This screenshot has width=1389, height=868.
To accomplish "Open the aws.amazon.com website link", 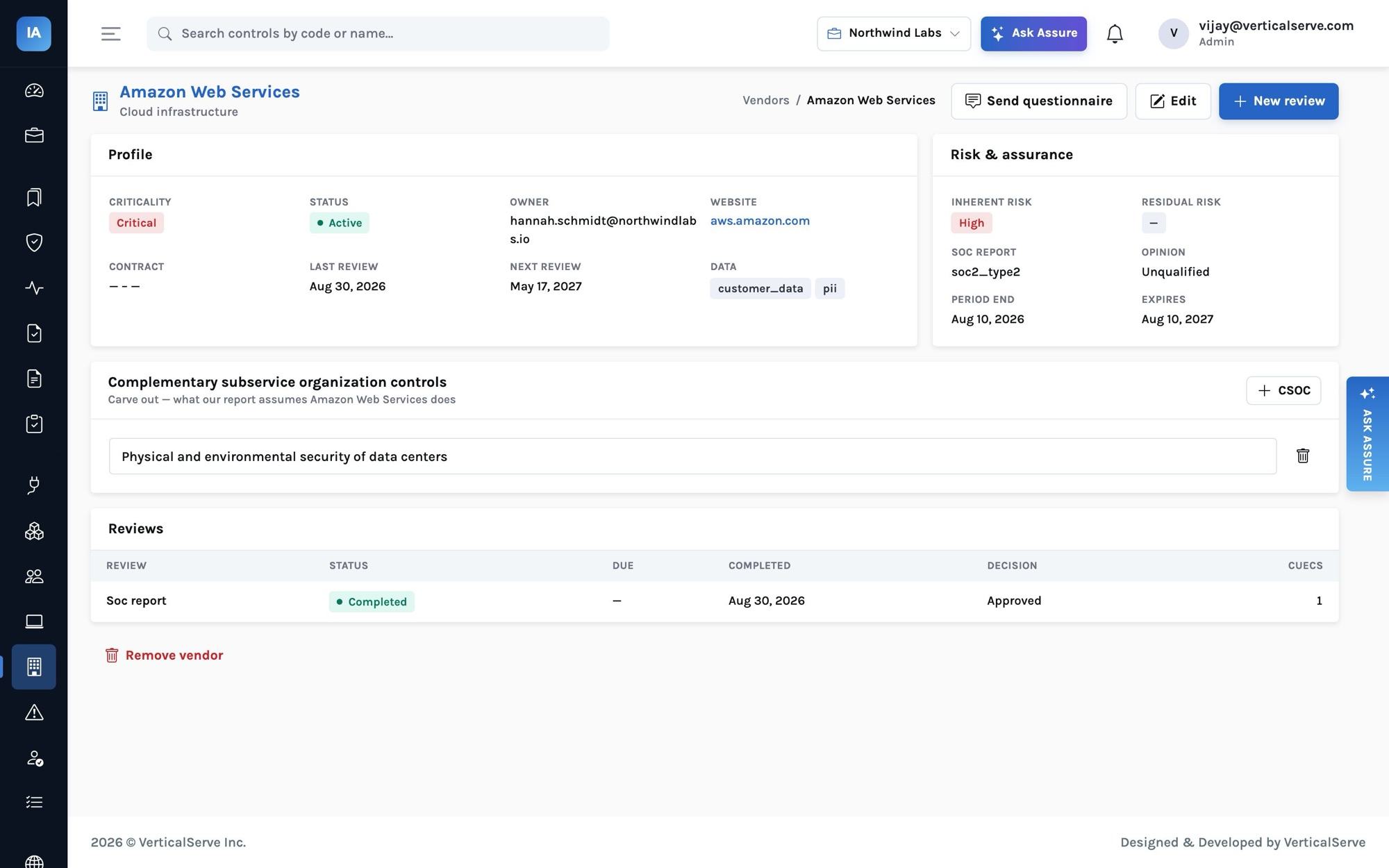I will coord(760,221).
